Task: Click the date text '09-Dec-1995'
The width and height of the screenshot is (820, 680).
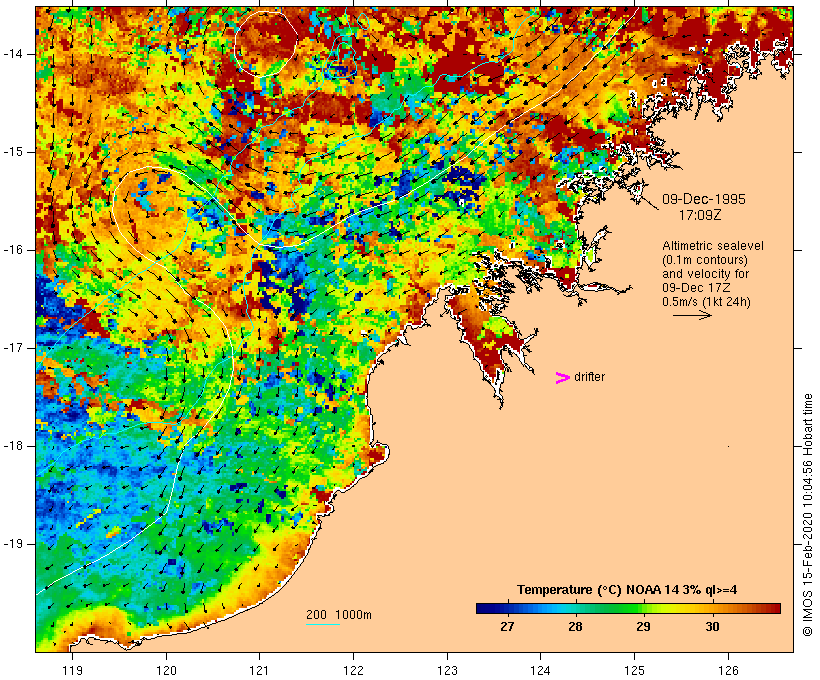Action: (x=703, y=199)
